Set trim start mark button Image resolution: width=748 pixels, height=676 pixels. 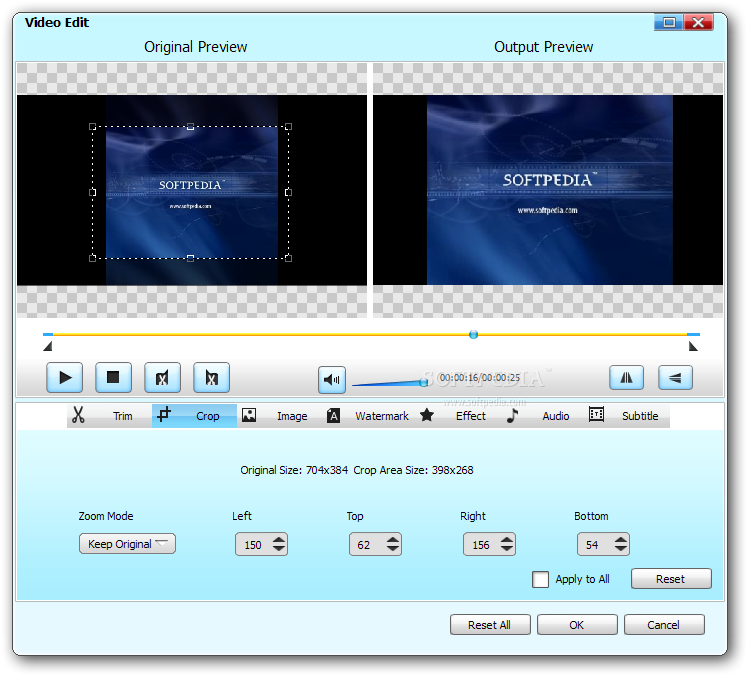(x=163, y=378)
